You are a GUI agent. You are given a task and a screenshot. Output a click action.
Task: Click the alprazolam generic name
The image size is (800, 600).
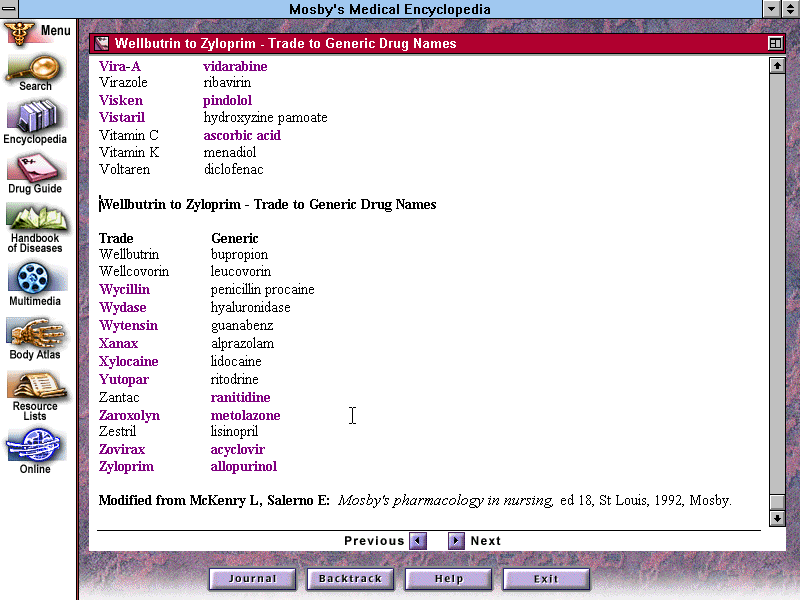(242, 344)
